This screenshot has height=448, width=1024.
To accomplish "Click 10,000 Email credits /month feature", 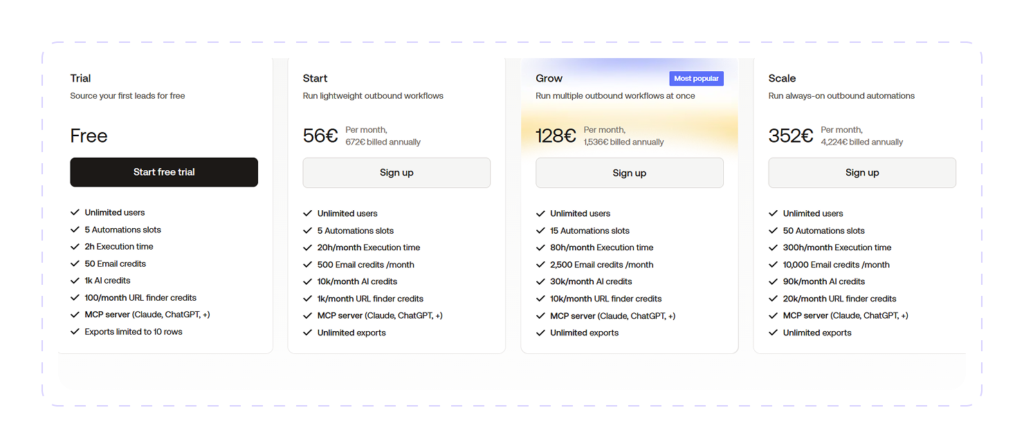I will pos(836,265).
